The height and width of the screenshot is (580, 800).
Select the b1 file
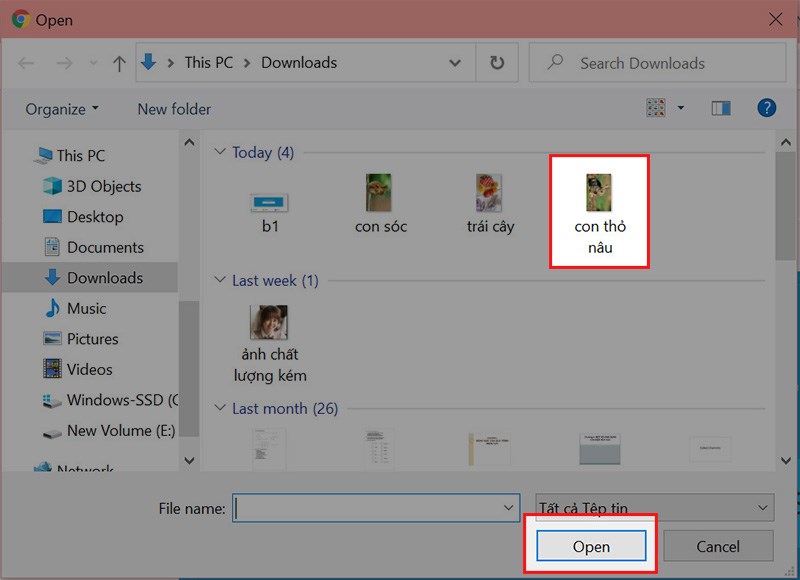[269, 213]
